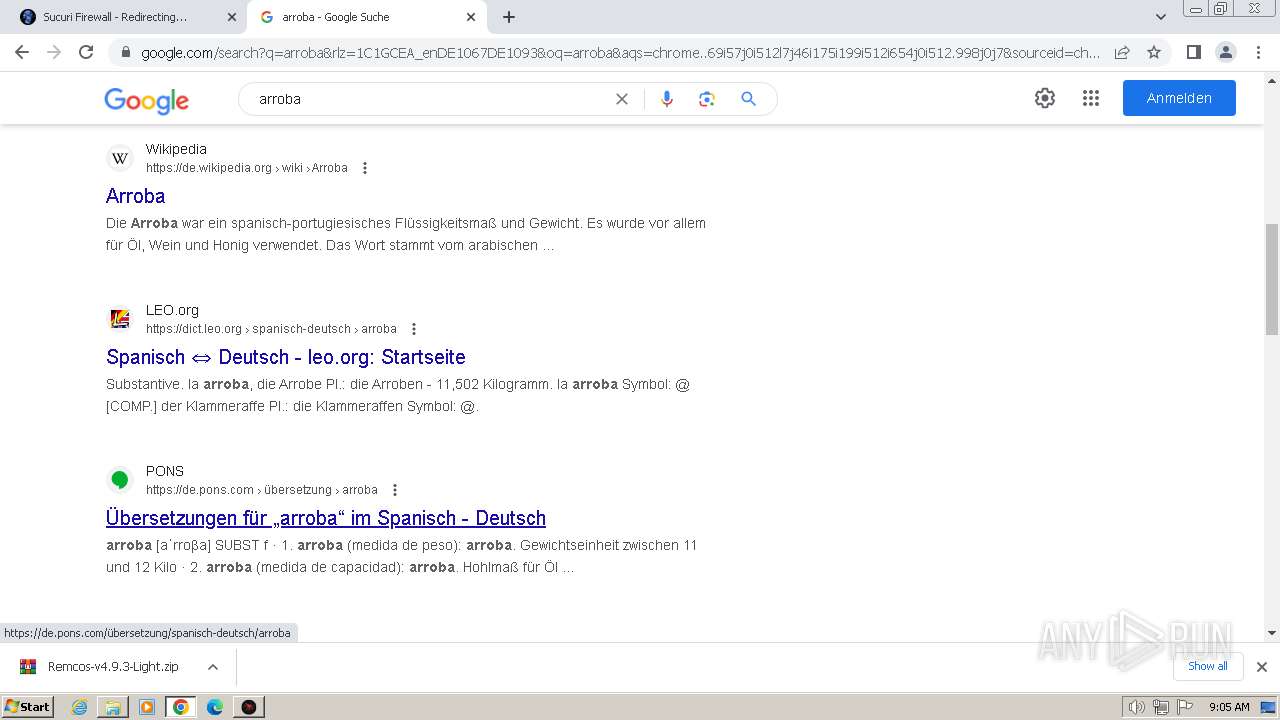Open the Chrome profile avatar
This screenshot has width=1280, height=720.
coord(1225,52)
